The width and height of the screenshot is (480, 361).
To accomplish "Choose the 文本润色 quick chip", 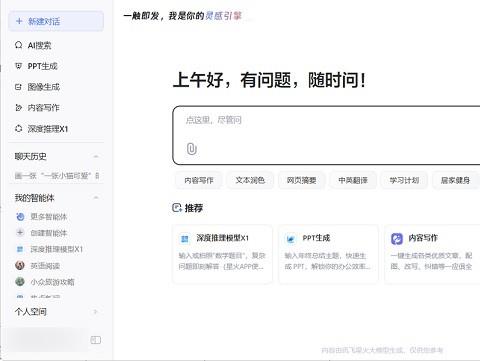I will point(250,180).
